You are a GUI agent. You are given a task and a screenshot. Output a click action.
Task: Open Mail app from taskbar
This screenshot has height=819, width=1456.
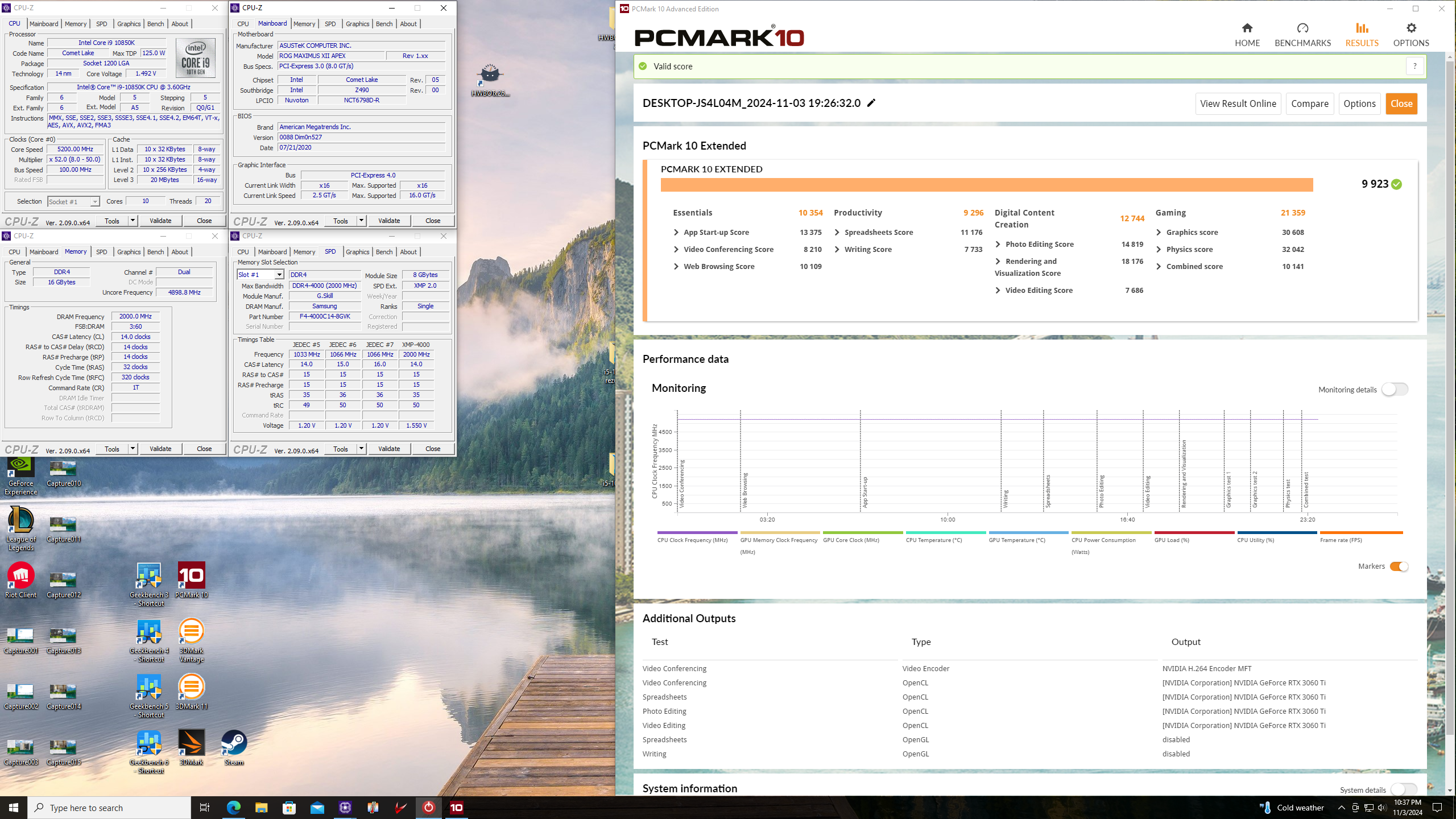317,808
